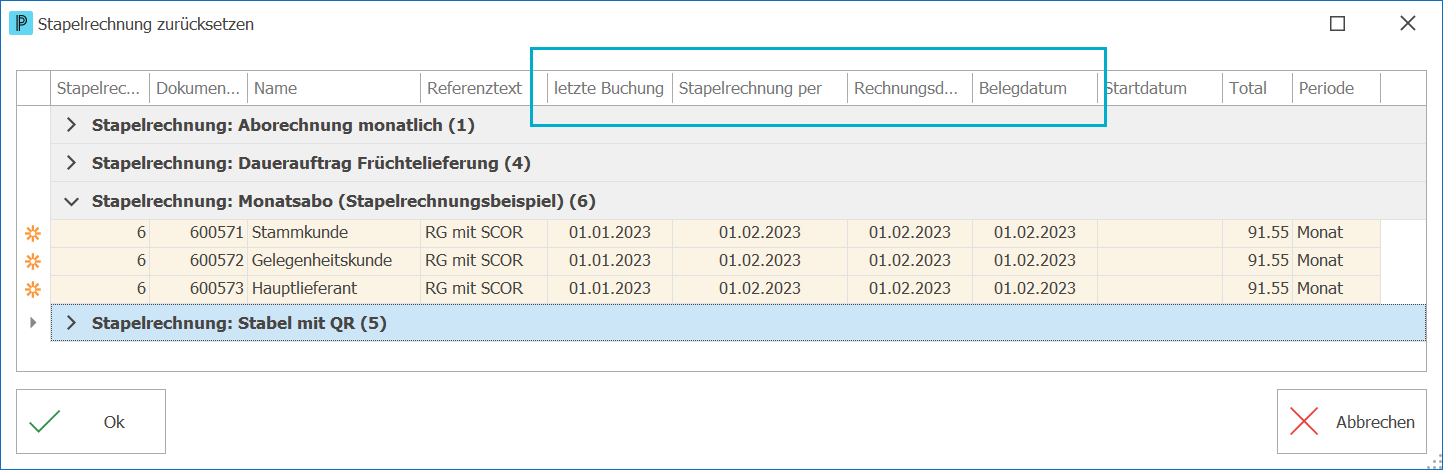The image size is (1443, 470).
Task: Click the Stapelrec... column header
Action: click(x=99, y=88)
